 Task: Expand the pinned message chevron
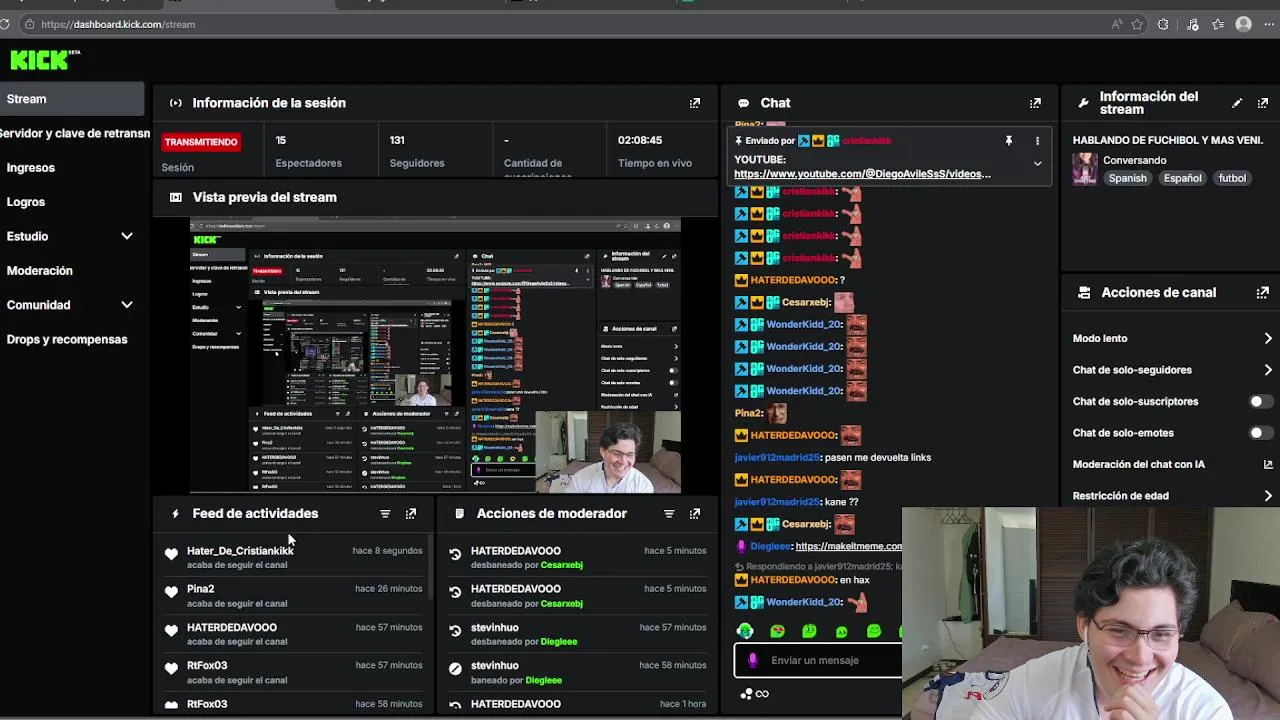[1037, 164]
